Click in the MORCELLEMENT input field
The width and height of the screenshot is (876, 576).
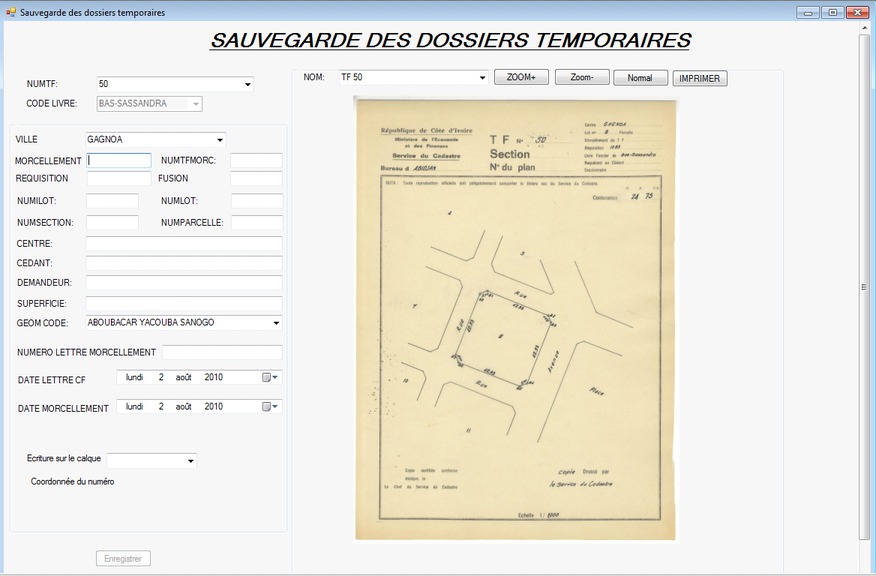(x=119, y=160)
